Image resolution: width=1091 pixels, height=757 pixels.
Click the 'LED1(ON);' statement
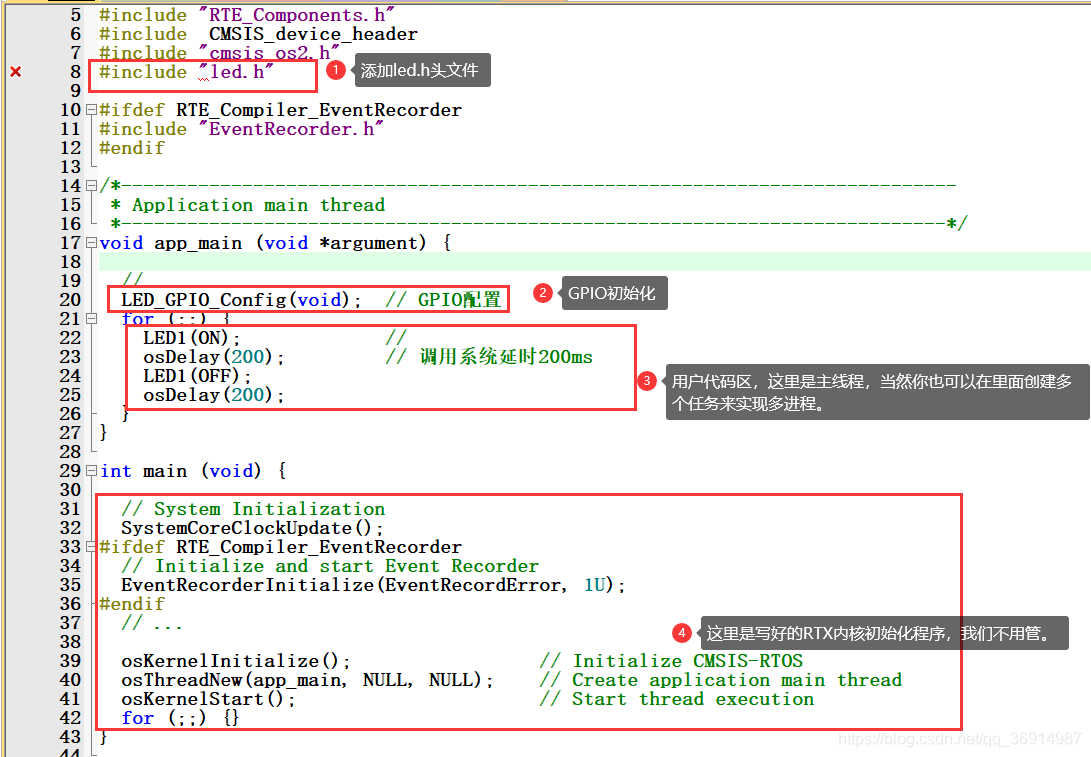[x=191, y=338]
